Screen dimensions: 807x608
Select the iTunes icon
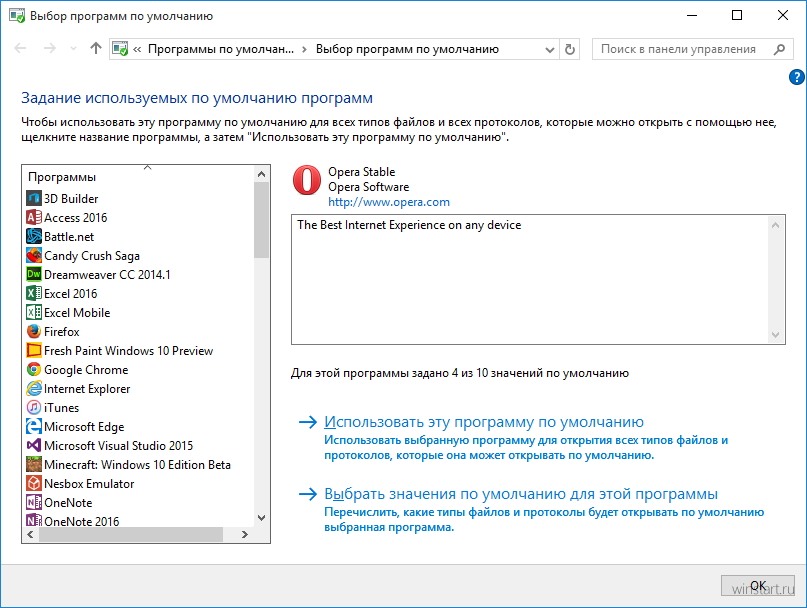coord(34,407)
